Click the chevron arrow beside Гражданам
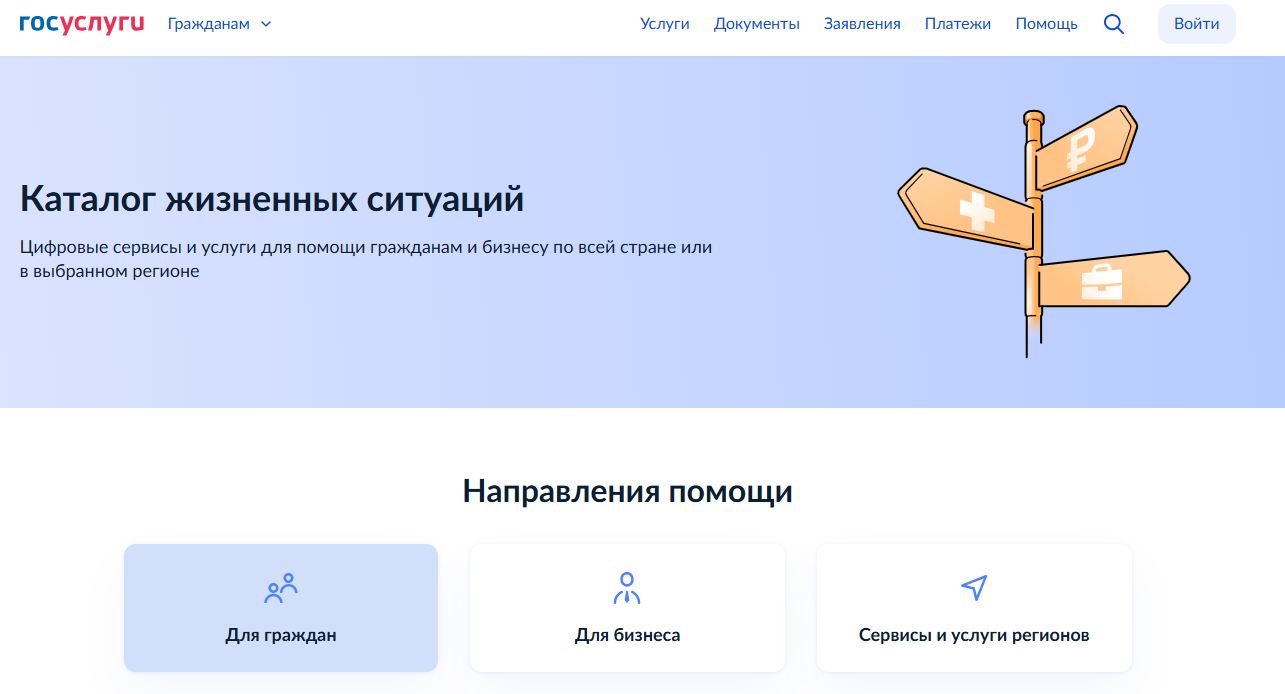 266,24
